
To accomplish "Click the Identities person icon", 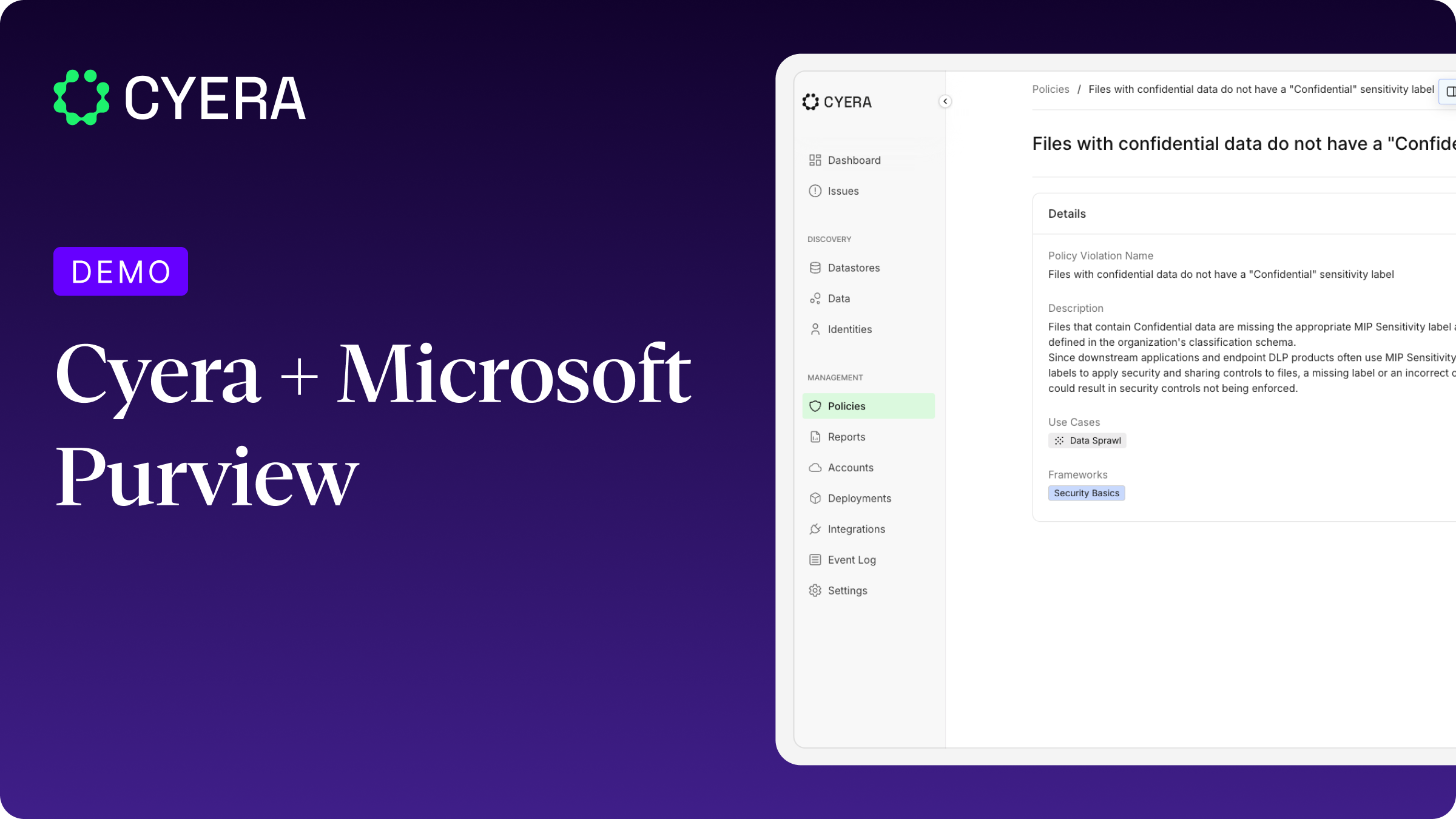I will click(x=815, y=329).
